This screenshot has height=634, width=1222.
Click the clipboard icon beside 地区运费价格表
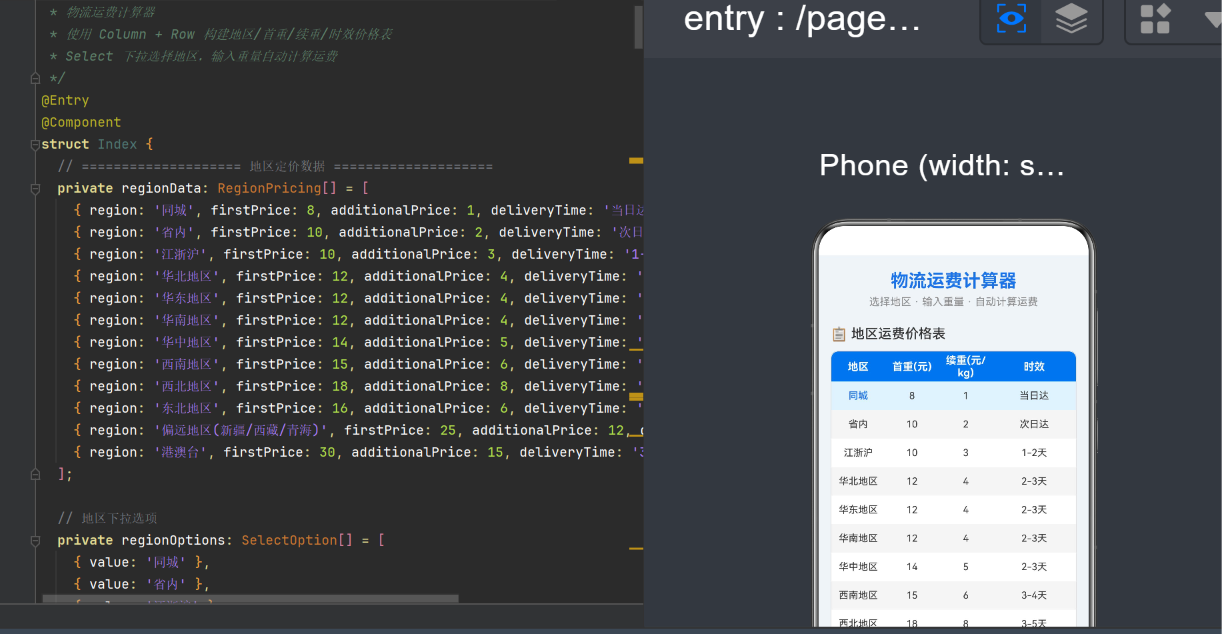[x=839, y=334]
